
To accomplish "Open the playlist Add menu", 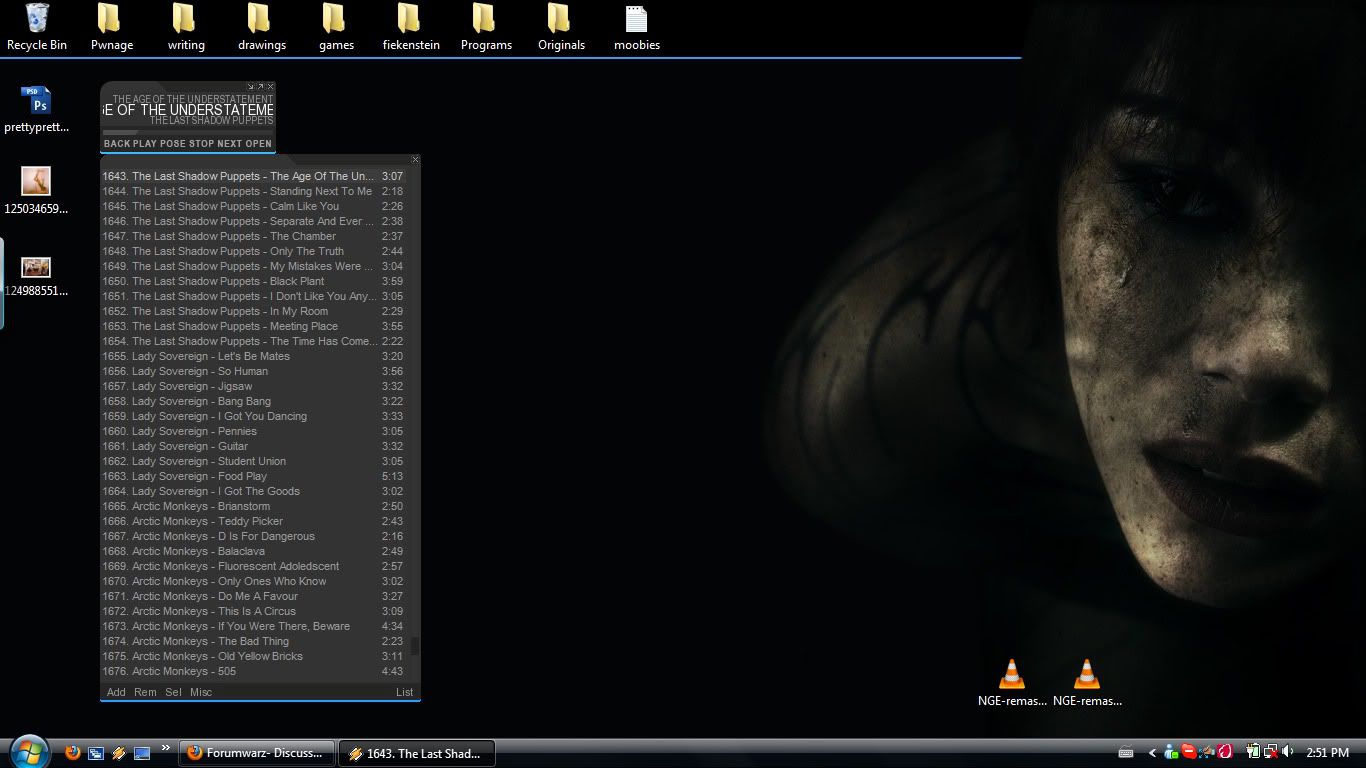I will tap(116, 692).
